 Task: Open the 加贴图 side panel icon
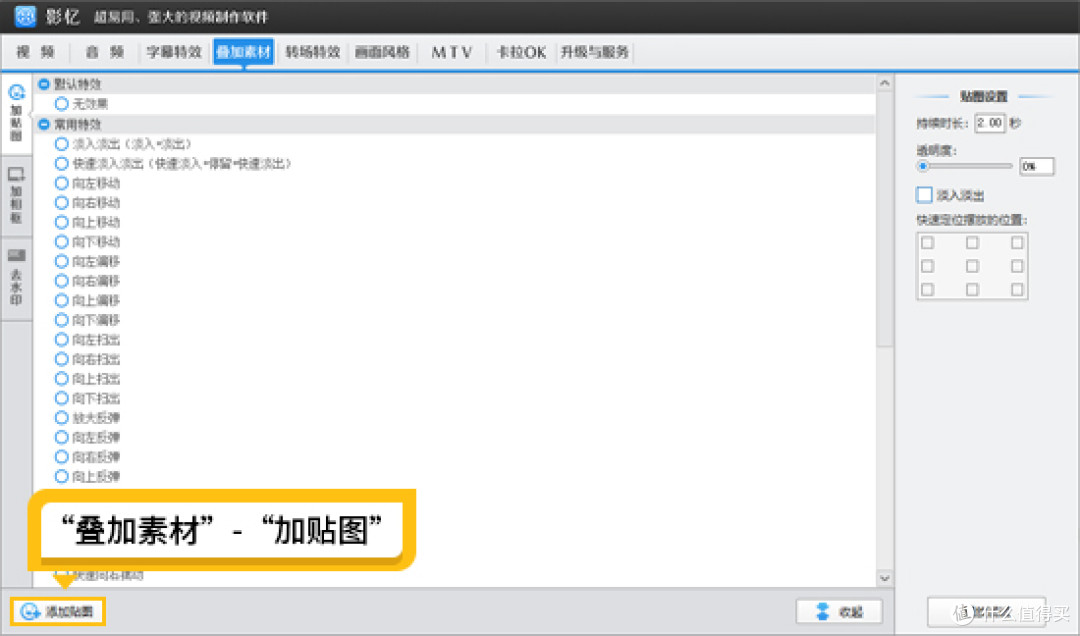[x=17, y=93]
